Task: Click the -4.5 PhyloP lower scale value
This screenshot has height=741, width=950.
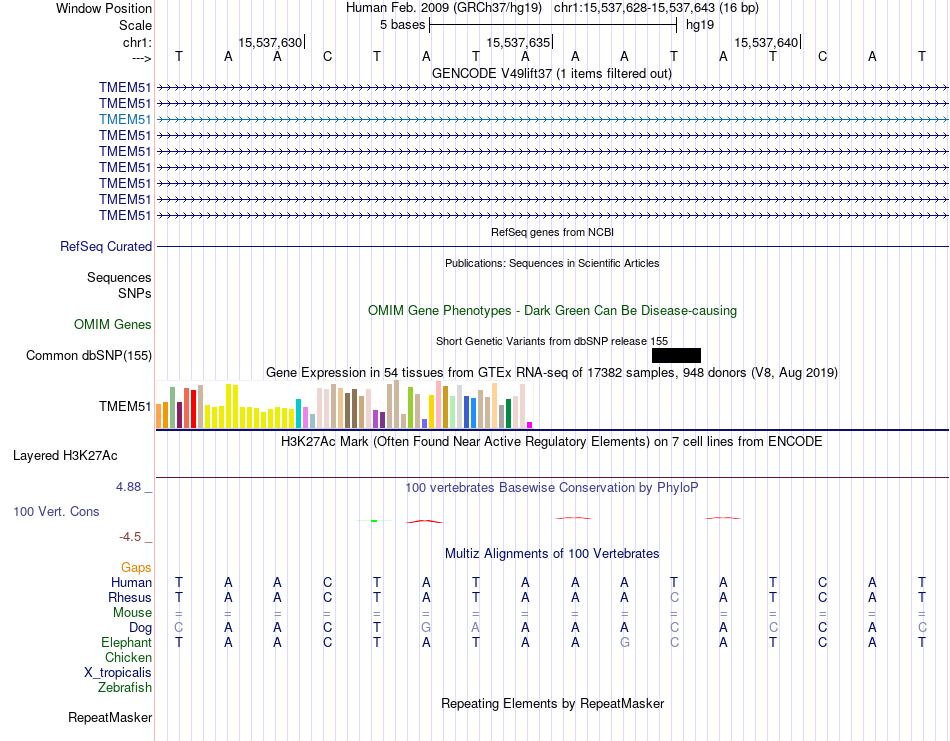Action: pos(130,537)
